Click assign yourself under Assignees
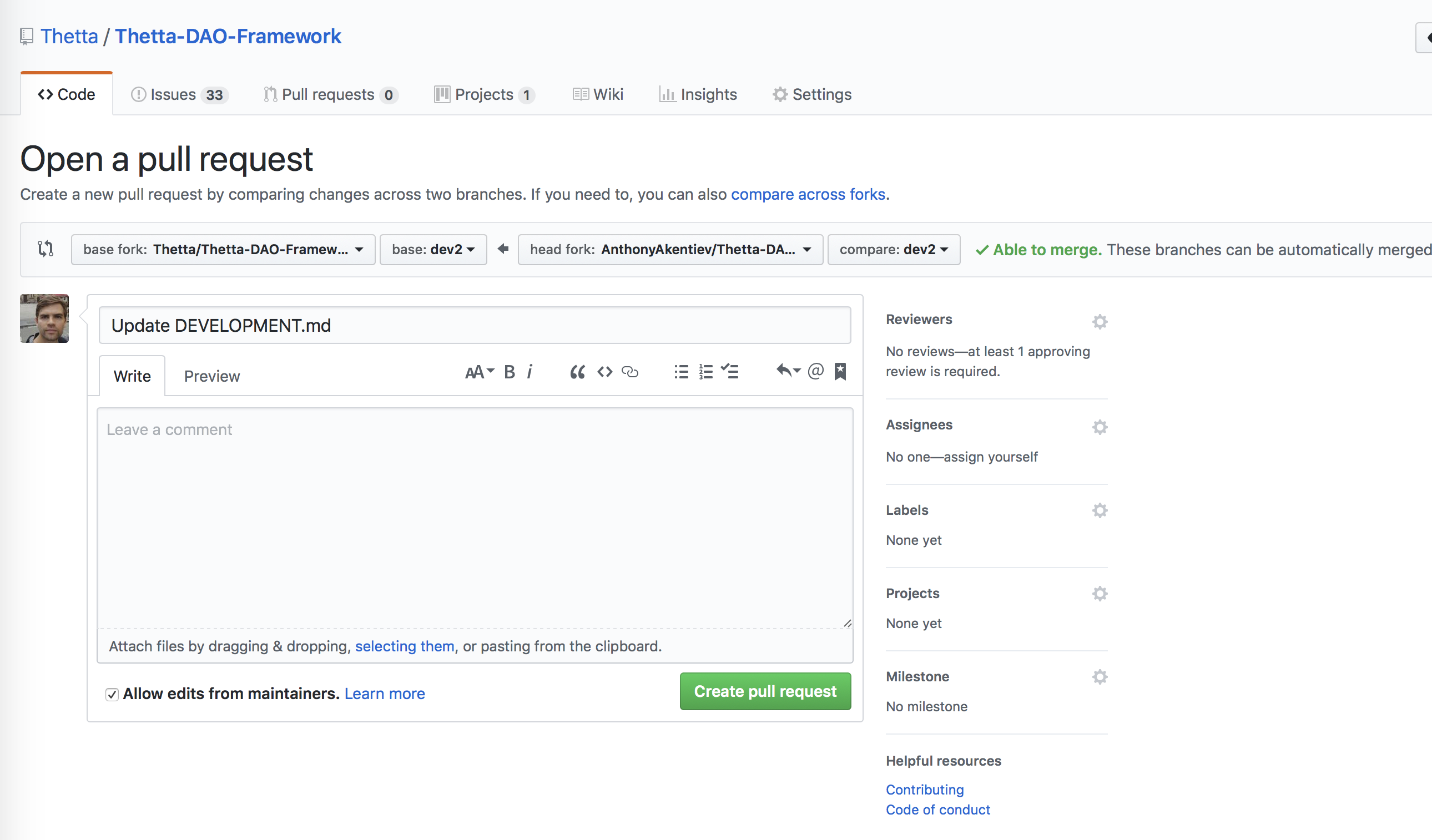This screenshot has width=1432, height=840. click(x=990, y=457)
